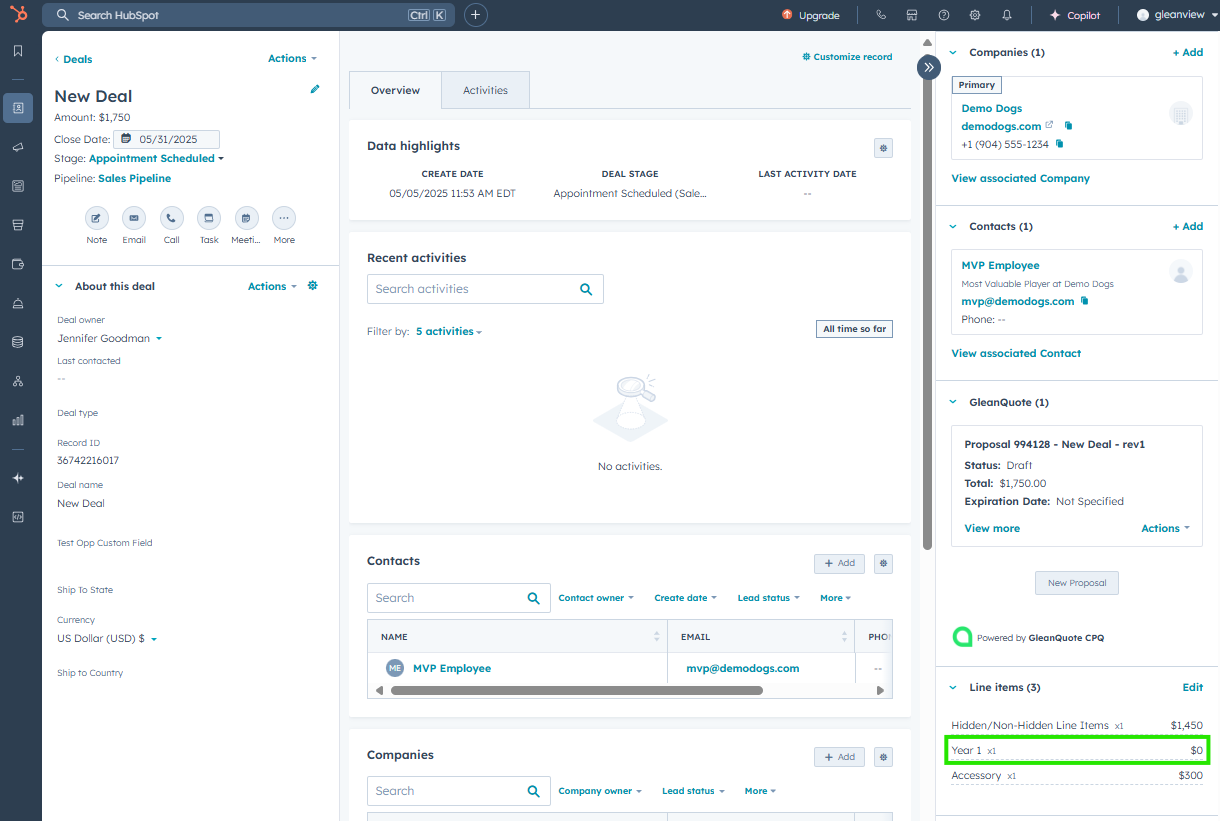
Task: Open the bar chart Reporting icon in left navigation
Action: click(x=18, y=420)
